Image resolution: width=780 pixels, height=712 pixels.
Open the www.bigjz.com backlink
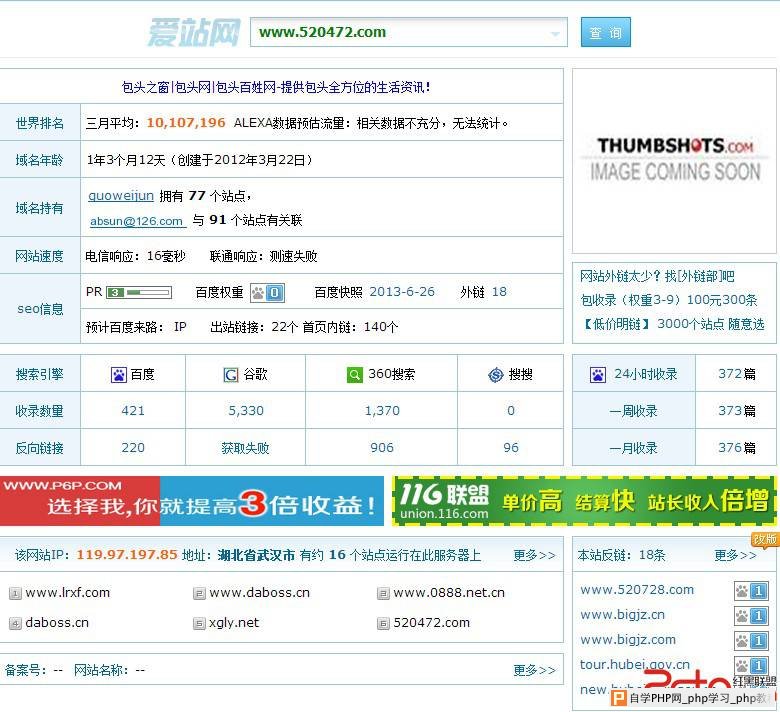click(628, 639)
